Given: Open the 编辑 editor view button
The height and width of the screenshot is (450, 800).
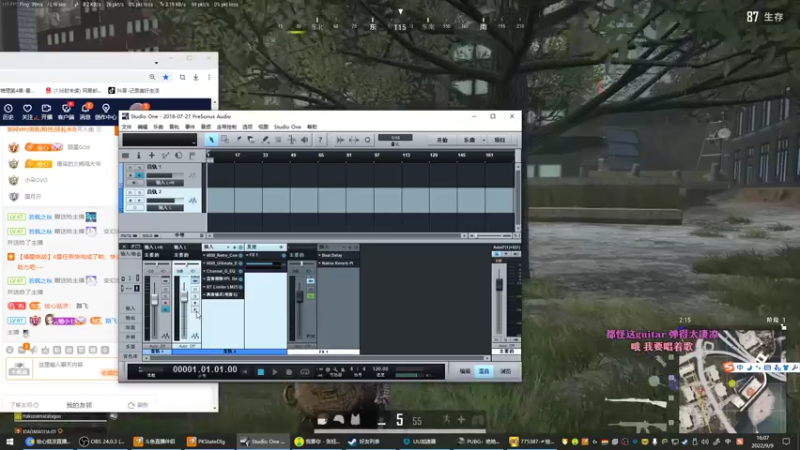Looking at the screenshot, I should click(x=465, y=371).
